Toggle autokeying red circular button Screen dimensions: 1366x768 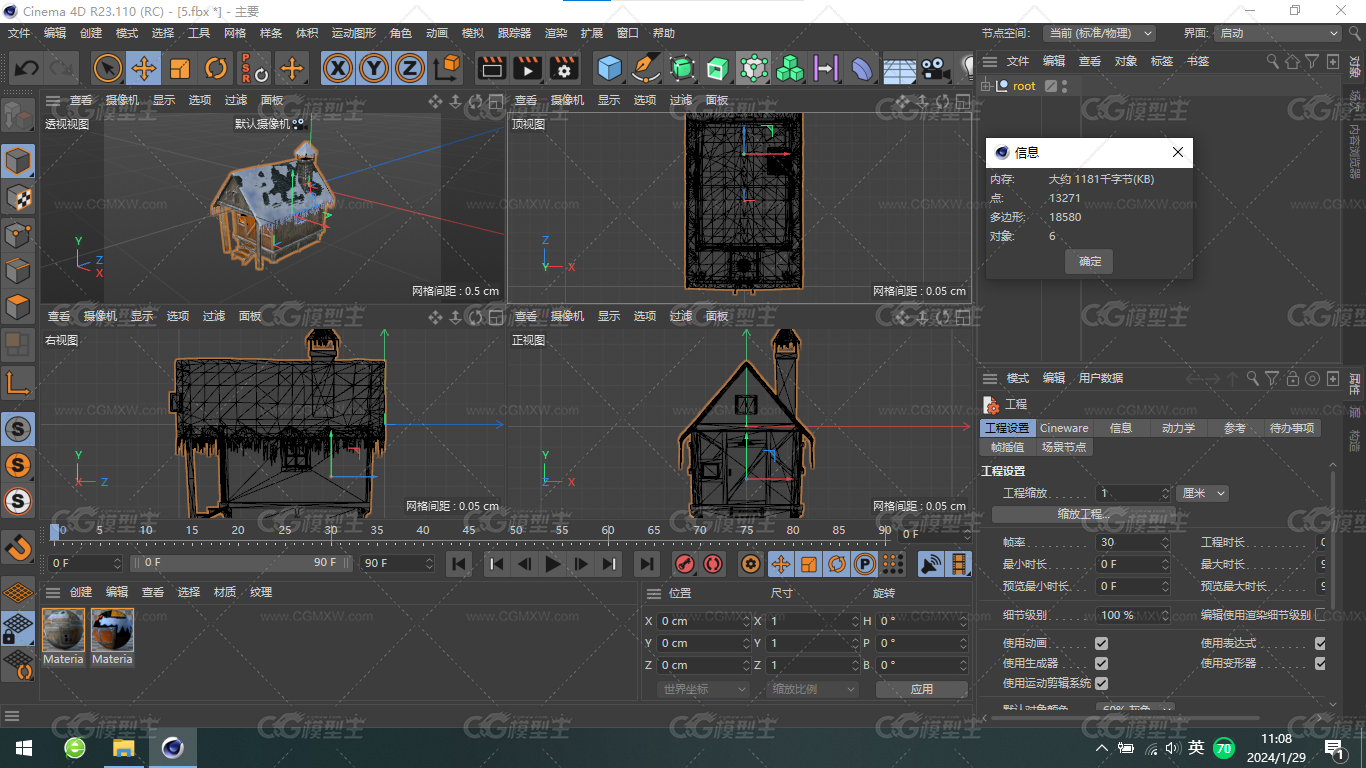(x=712, y=564)
